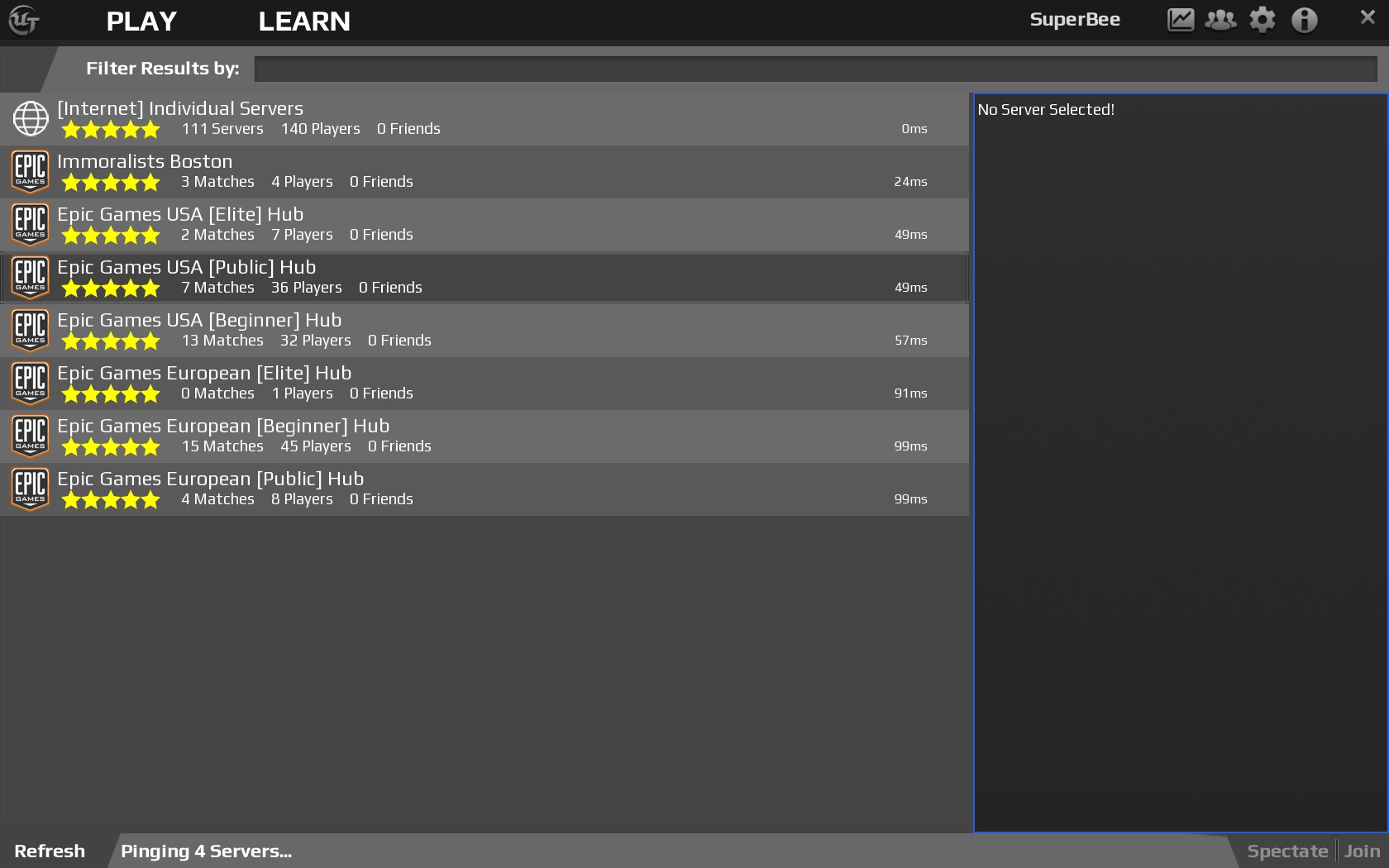Open the friends list icon
Image resolution: width=1389 pixels, height=868 pixels.
[1220, 20]
